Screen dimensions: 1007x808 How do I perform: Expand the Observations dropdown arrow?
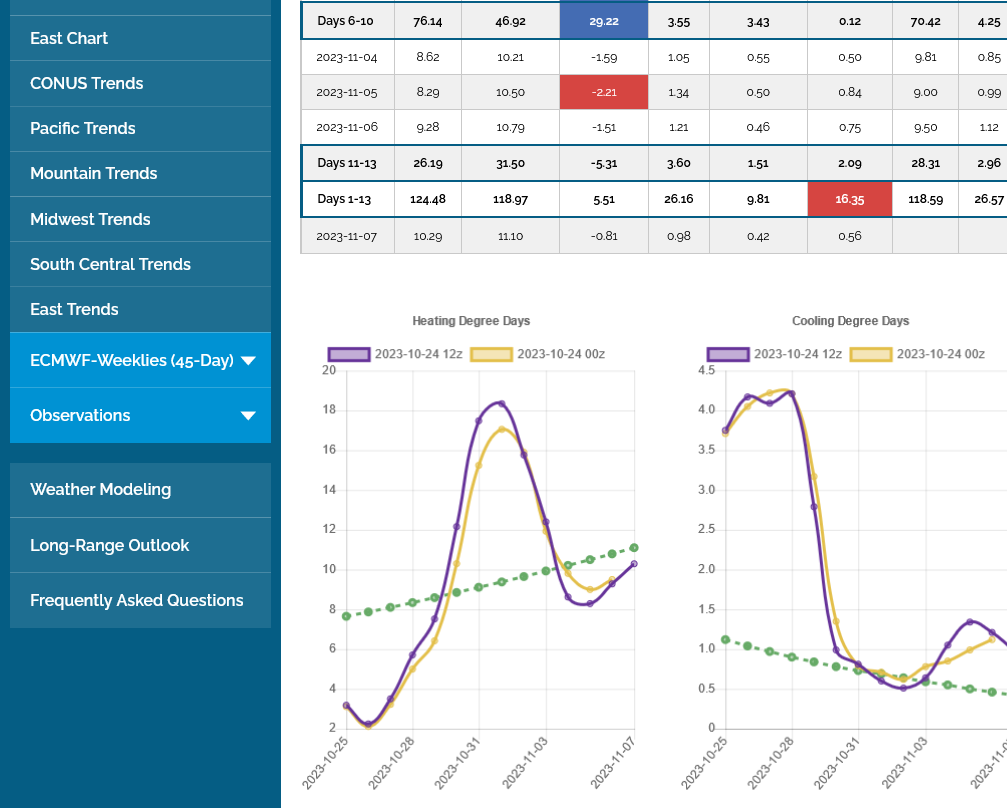coord(248,416)
